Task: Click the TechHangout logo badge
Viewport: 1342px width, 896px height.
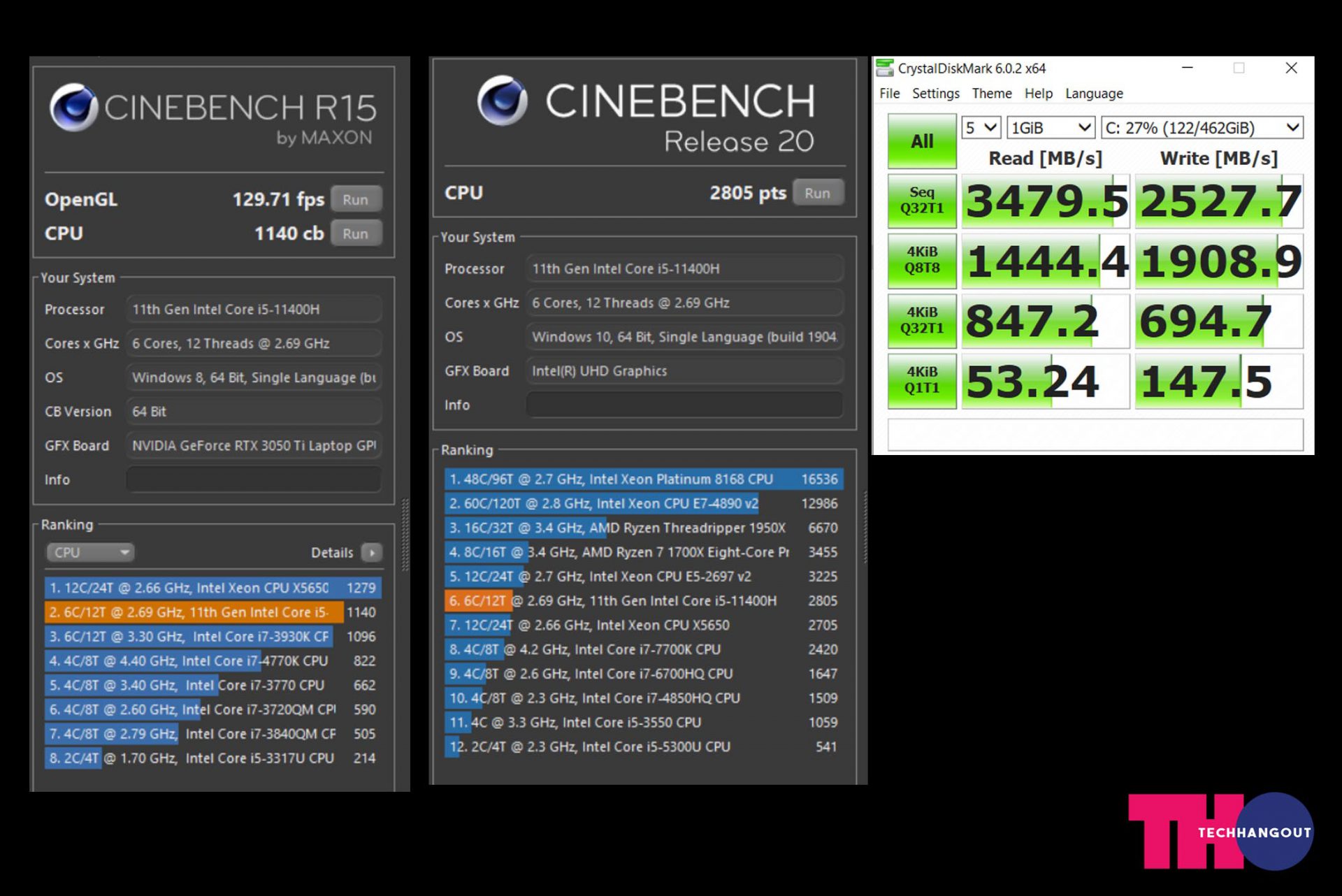Action: [1220, 832]
